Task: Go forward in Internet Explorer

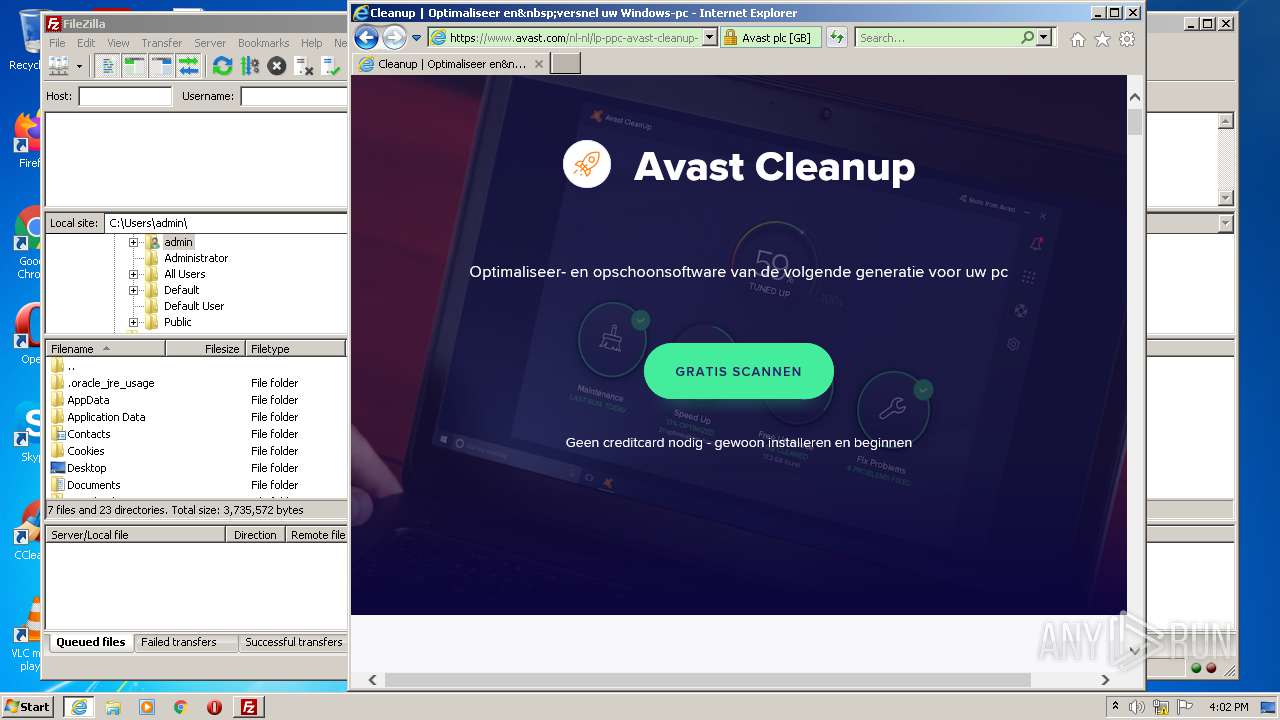Action: point(394,38)
